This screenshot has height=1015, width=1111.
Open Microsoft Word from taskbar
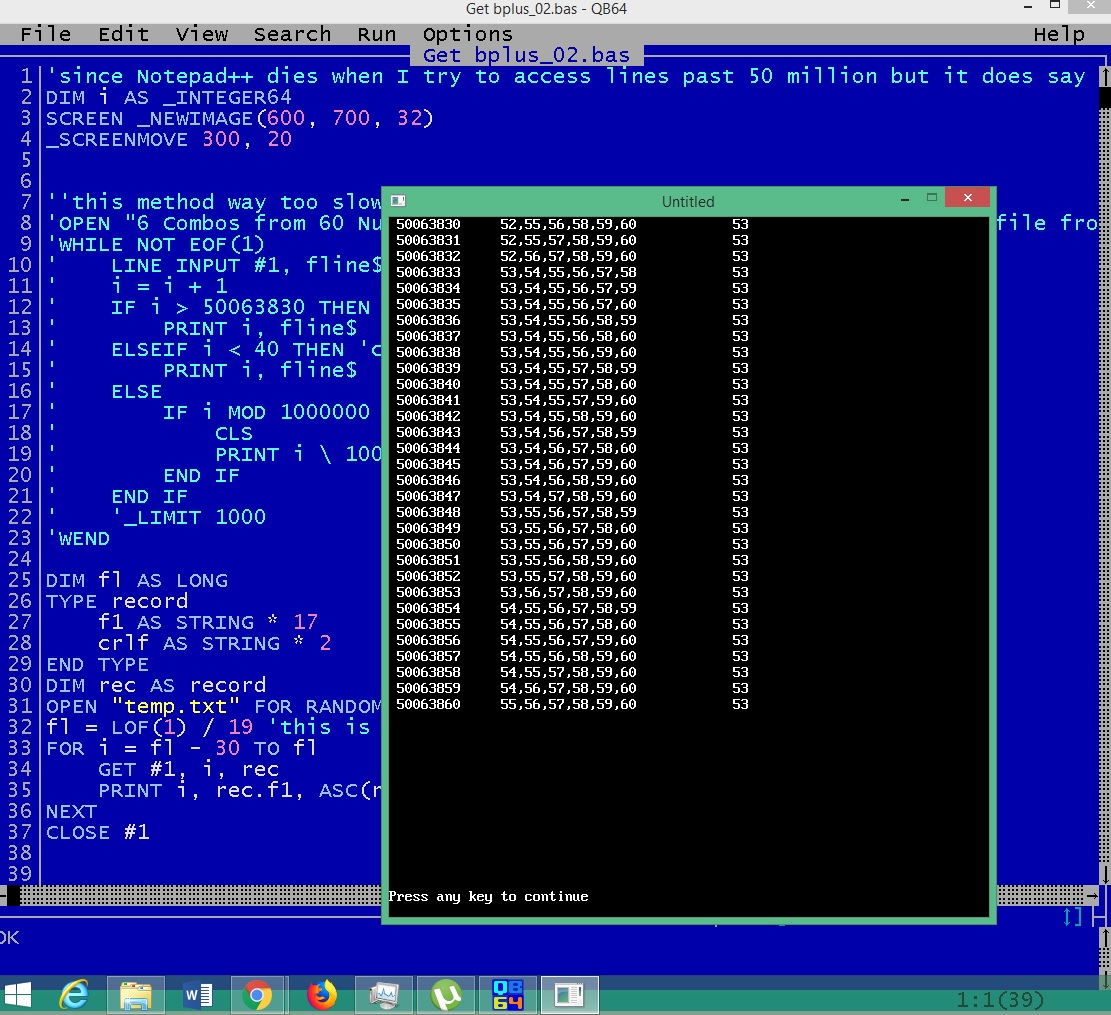[197, 995]
